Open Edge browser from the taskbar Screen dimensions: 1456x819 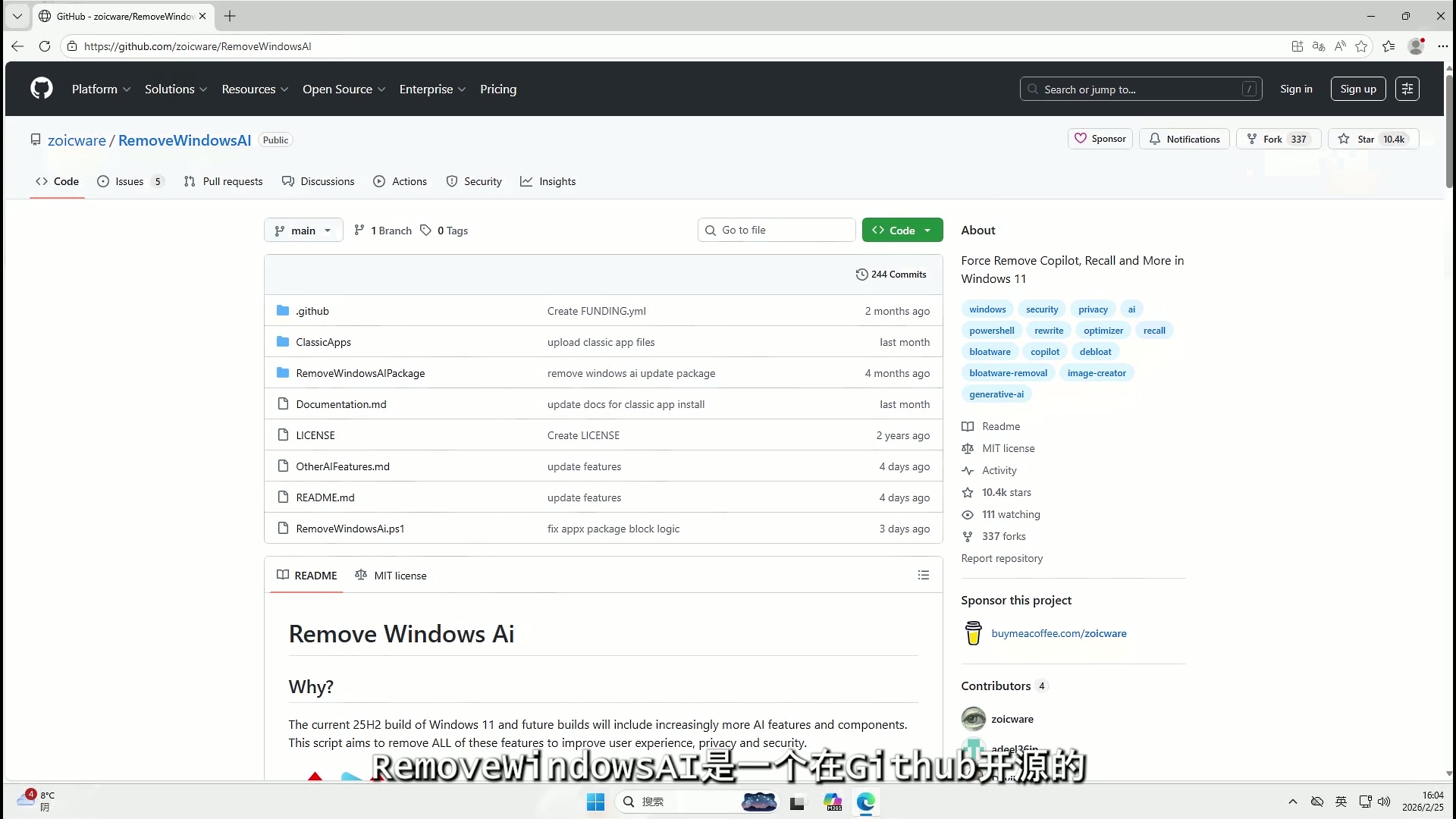865,802
